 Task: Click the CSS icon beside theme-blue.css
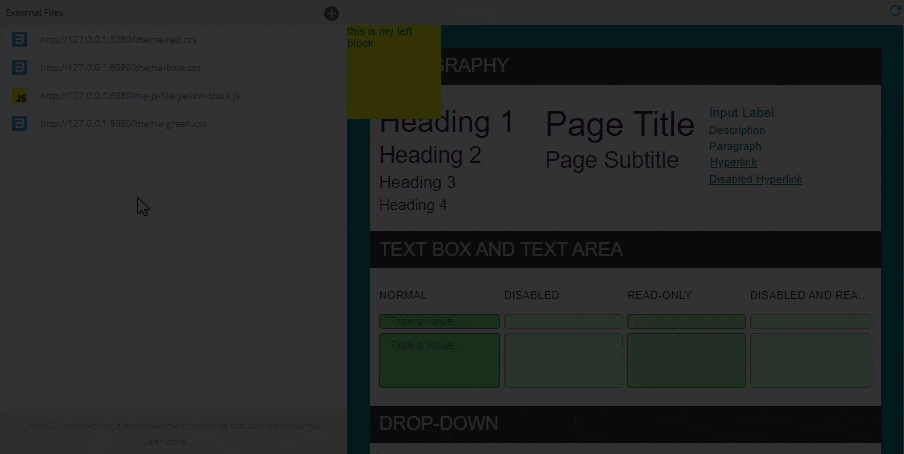pos(20,67)
